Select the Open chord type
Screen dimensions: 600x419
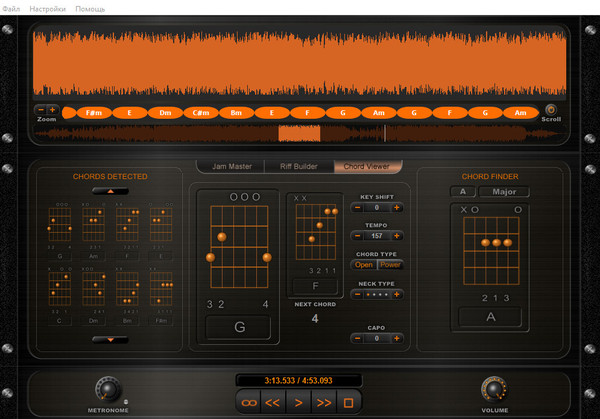point(364,265)
